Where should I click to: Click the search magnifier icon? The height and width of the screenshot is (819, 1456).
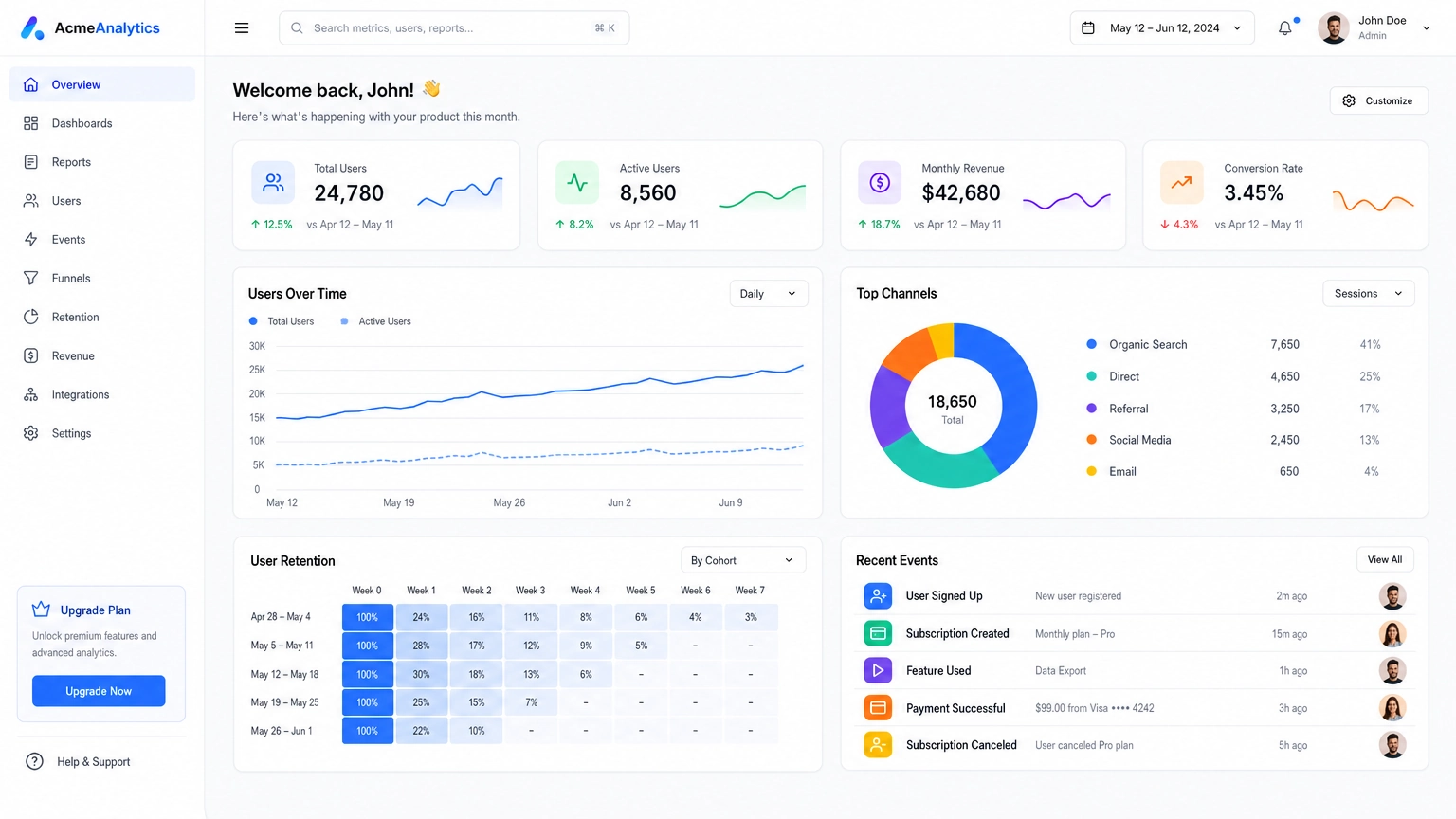pyautogui.click(x=297, y=28)
